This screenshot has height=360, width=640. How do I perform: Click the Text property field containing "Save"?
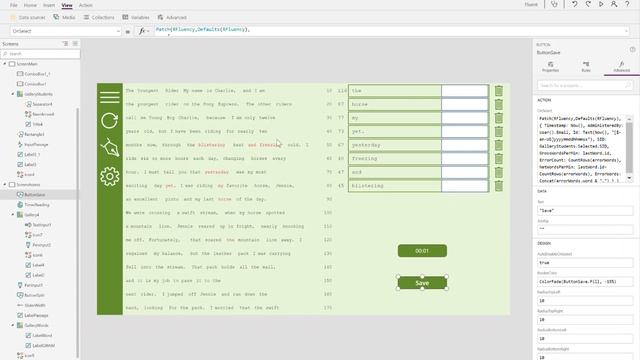(585, 211)
